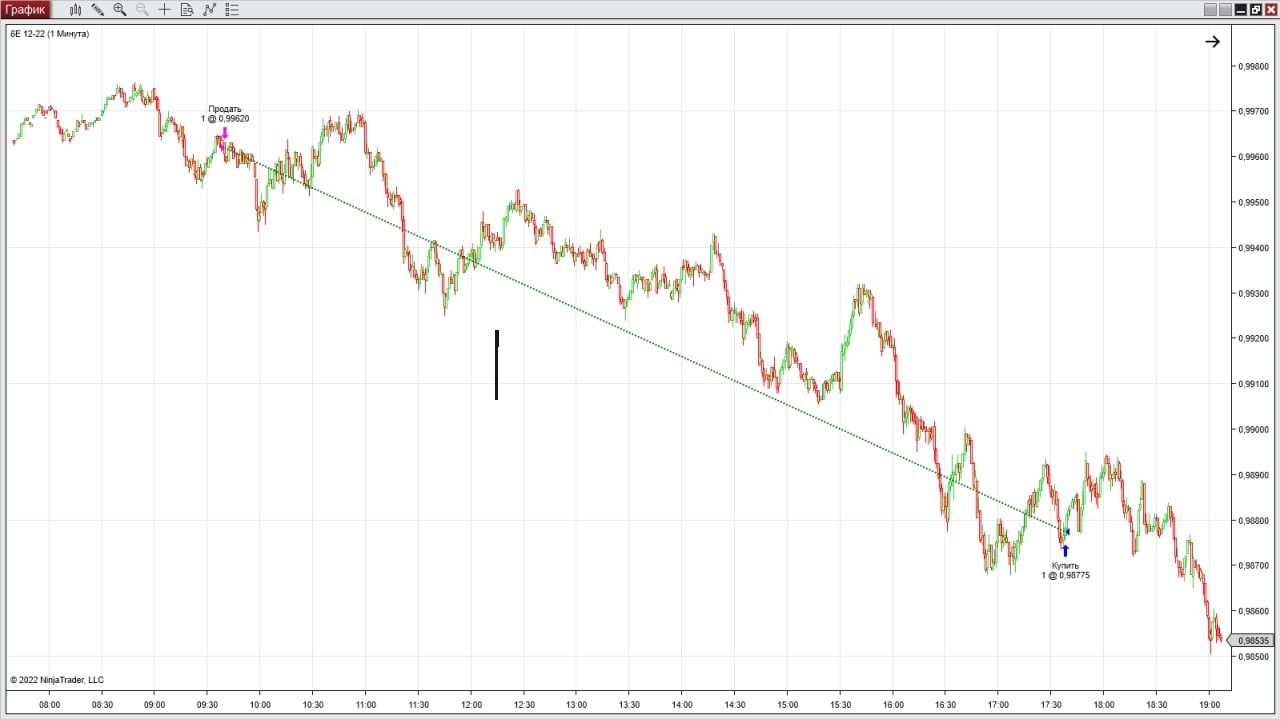Image resolution: width=1280 pixels, height=719 pixels.
Task: Toggle the crosshair cursor tool
Action: (x=165, y=10)
